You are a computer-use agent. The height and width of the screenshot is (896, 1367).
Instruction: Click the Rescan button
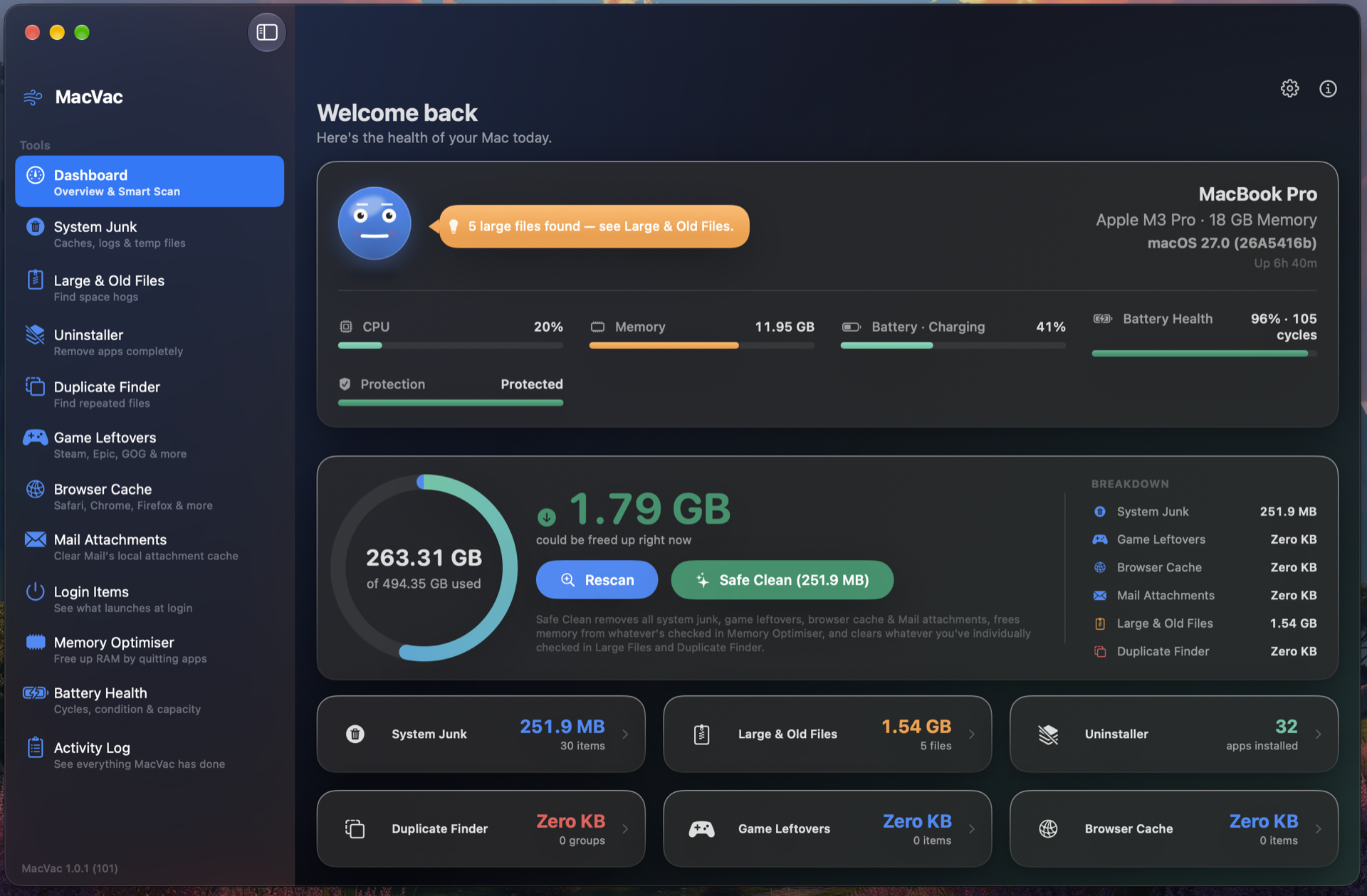(597, 580)
